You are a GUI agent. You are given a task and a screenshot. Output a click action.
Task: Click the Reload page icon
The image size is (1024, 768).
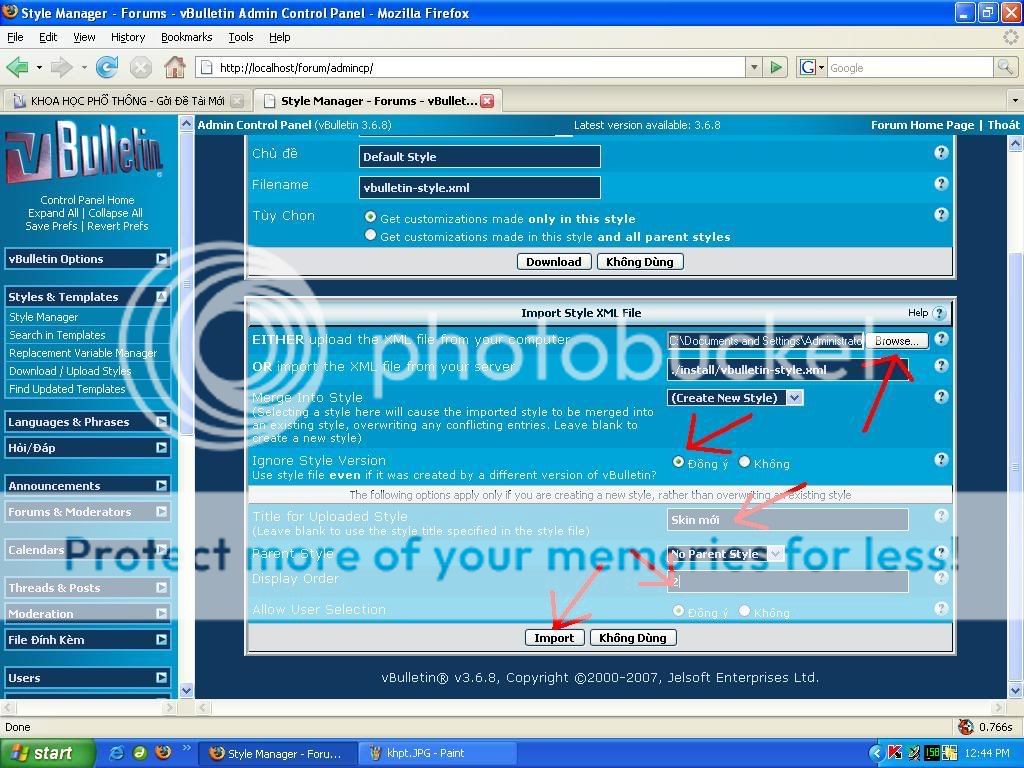coord(107,67)
